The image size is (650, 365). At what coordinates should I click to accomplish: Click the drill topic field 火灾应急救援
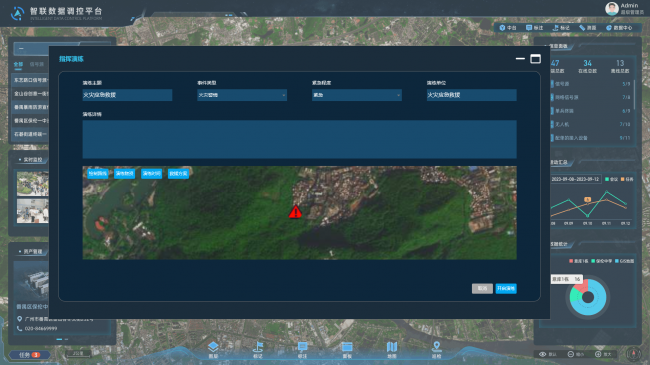click(x=127, y=95)
